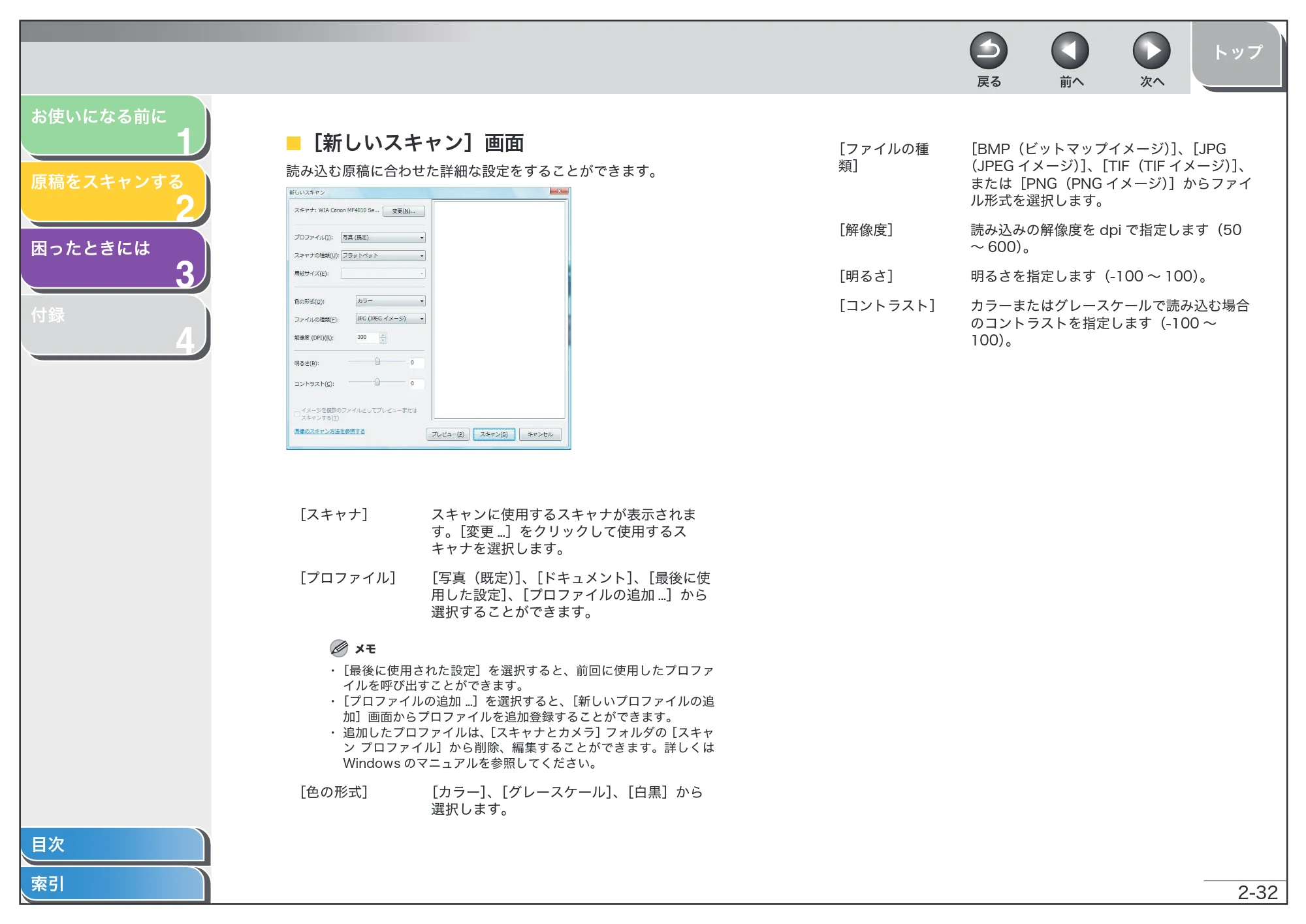This screenshot has height=924, width=1306.
Task: Click the キャンセル button
Action: (540, 434)
